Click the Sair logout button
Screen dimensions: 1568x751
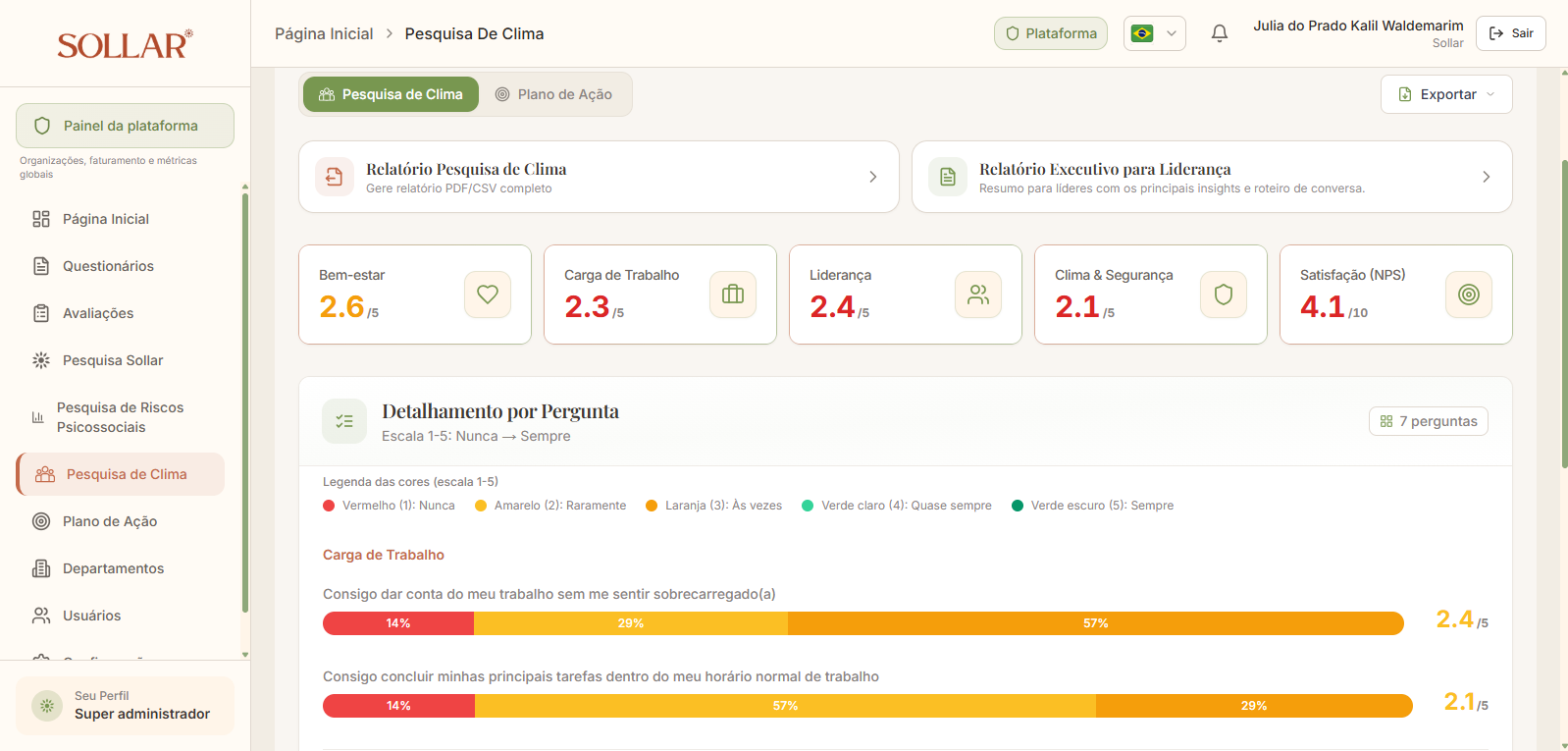[1511, 33]
